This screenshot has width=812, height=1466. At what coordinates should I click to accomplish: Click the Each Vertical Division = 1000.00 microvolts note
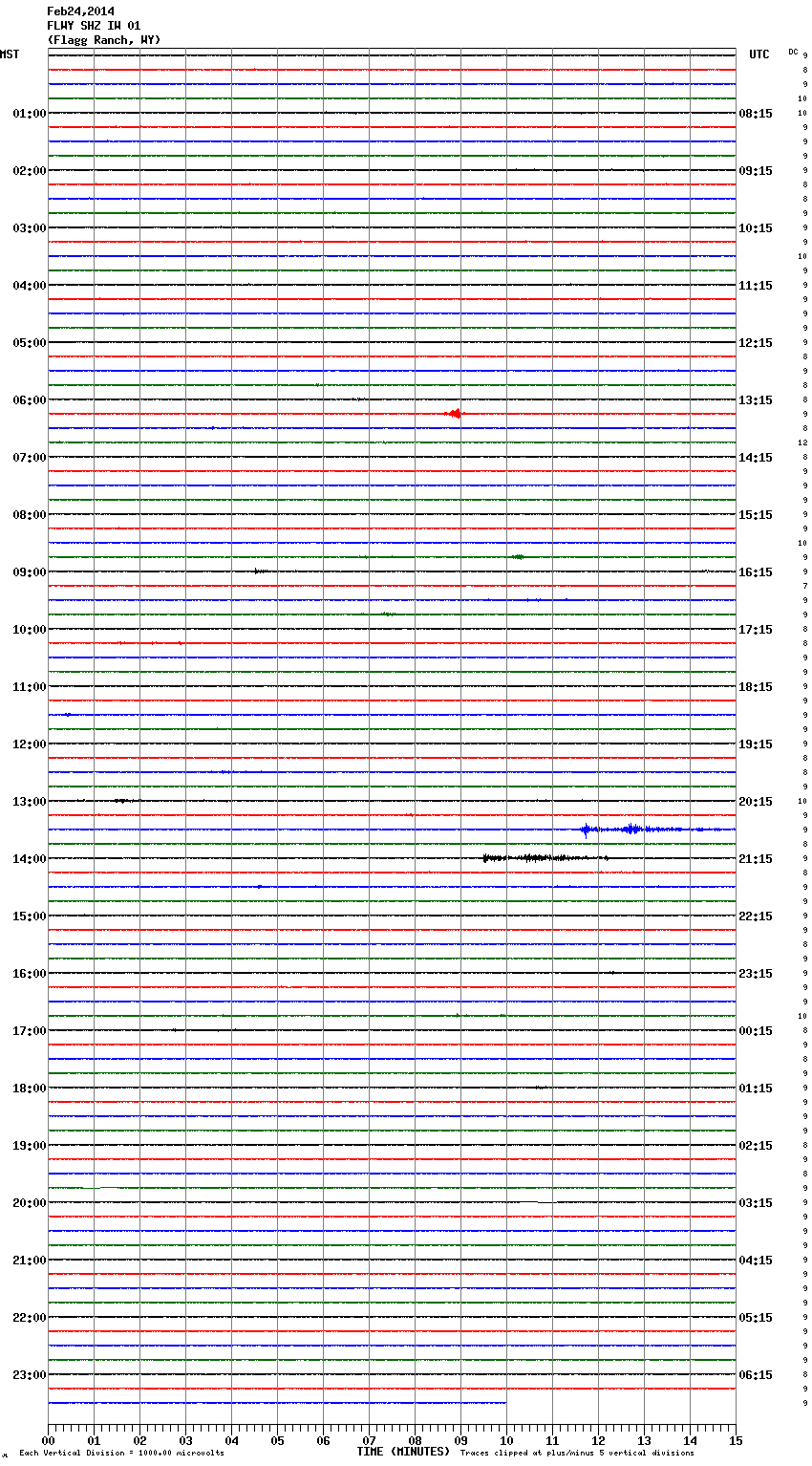click(121, 1454)
